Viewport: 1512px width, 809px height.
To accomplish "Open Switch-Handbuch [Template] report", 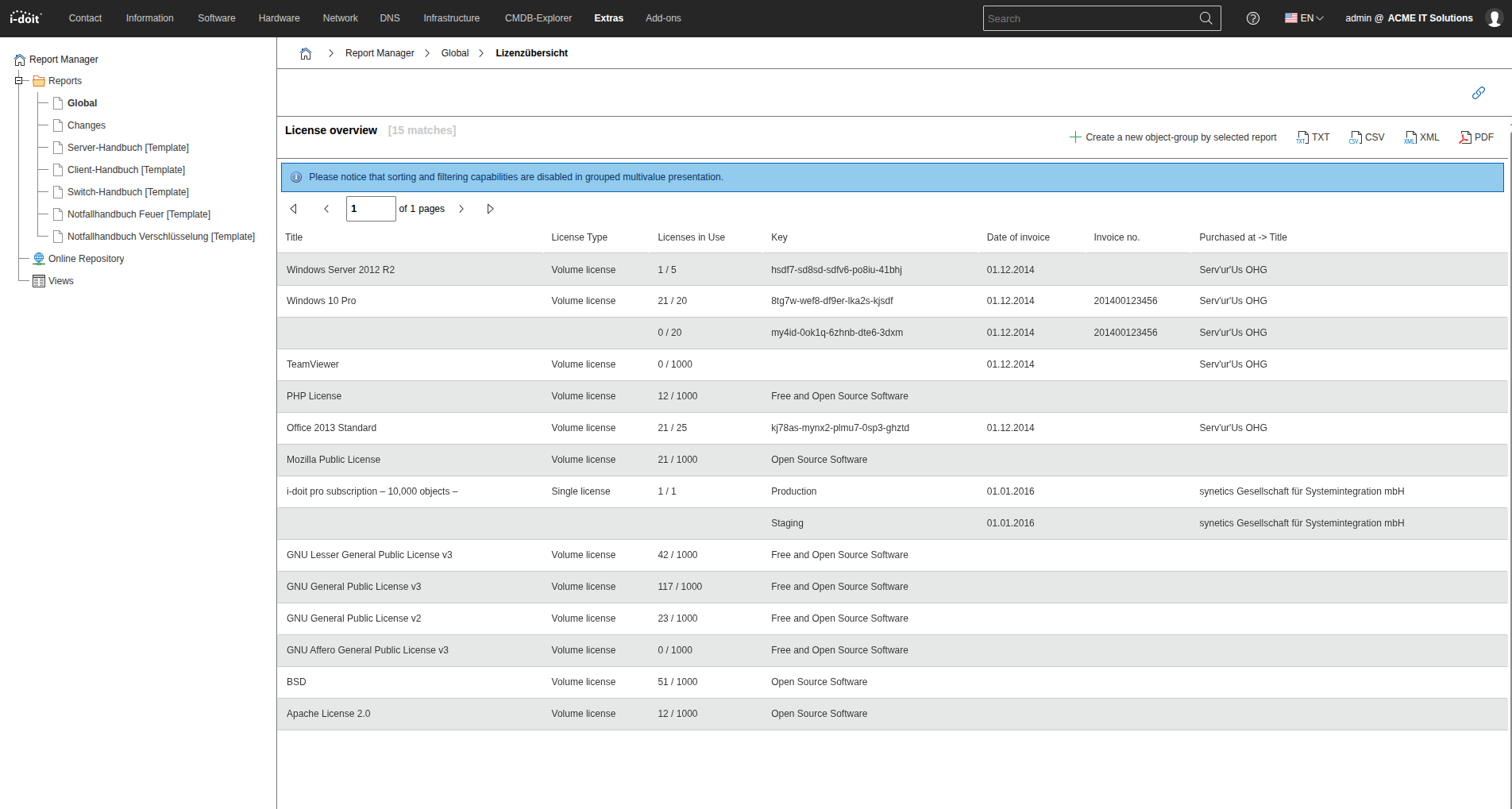I will 128,192.
